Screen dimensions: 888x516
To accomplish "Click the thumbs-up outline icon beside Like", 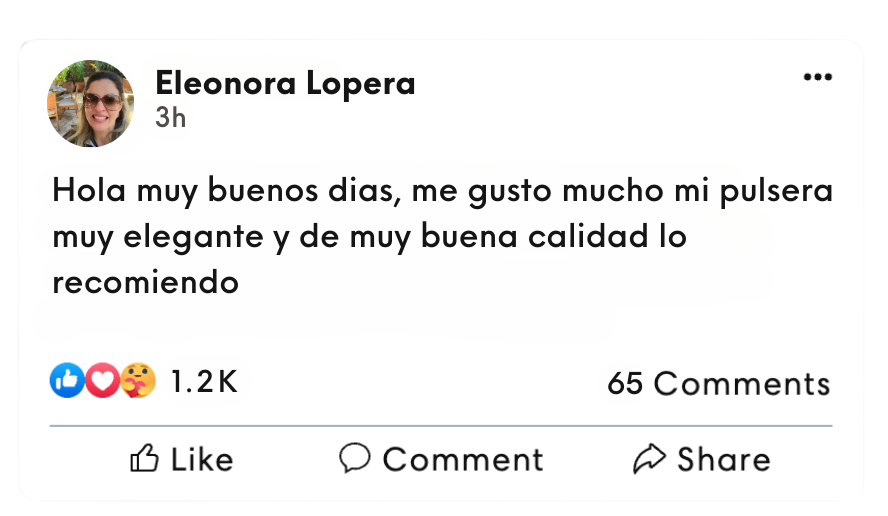I will [x=144, y=458].
